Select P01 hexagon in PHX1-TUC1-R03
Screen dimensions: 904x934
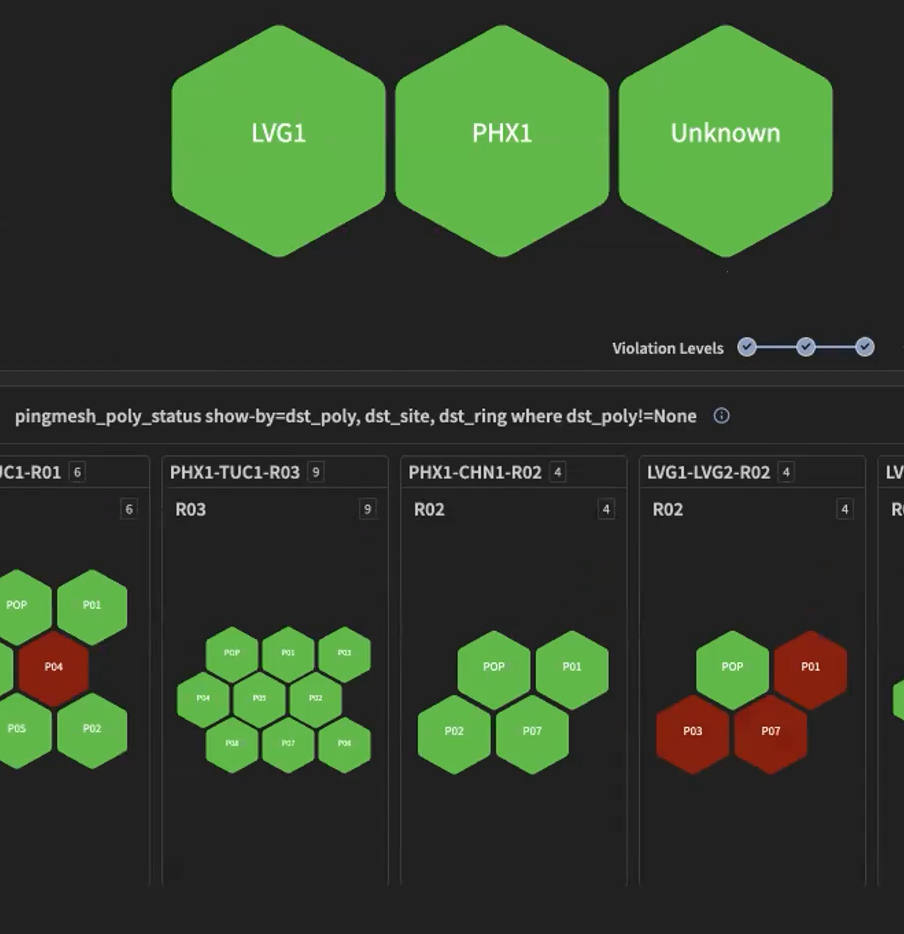click(288, 653)
